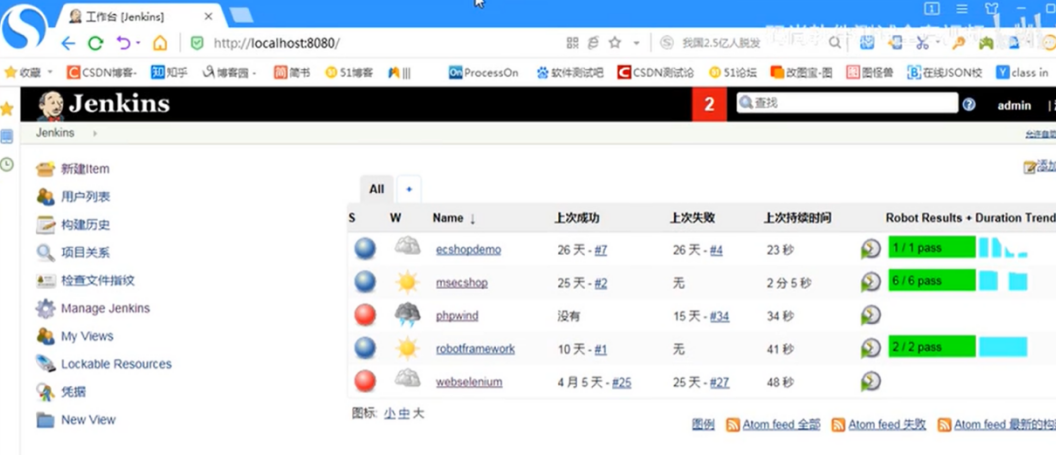This screenshot has height=465, width=1056.
Task: Sort by Name column header
Action: (x=454, y=218)
